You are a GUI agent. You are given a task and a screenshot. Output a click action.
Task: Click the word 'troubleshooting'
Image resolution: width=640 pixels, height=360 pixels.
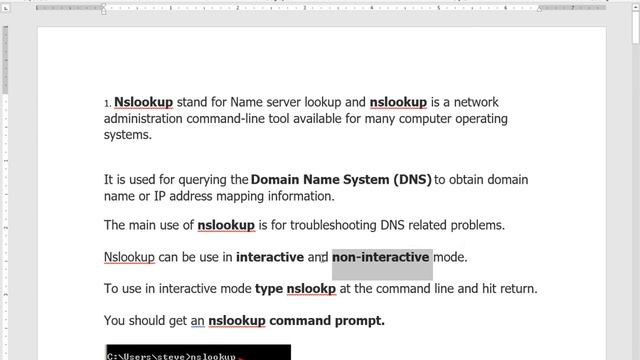(x=333, y=225)
